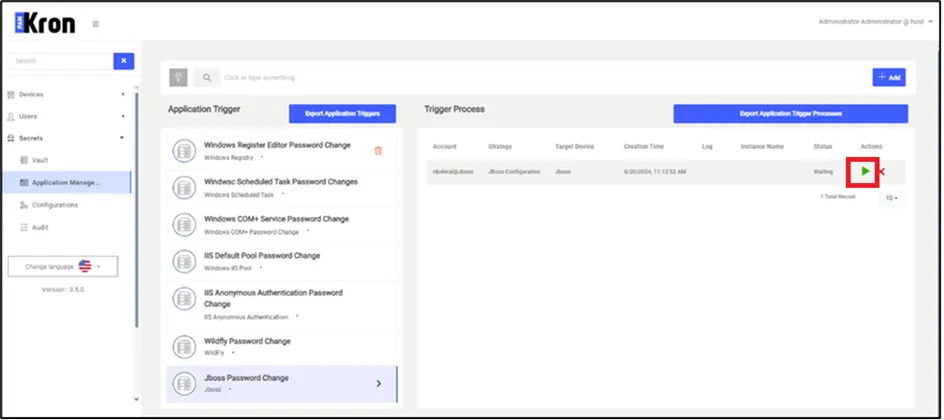Click the Users sidebar icon

coord(10,116)
